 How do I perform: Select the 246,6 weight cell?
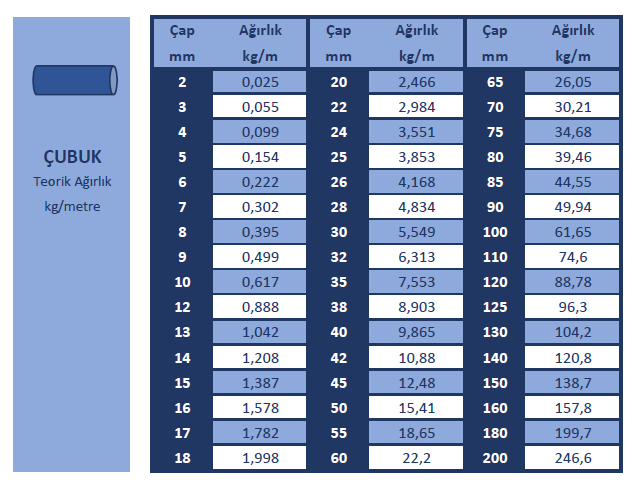pyautogui.click(x=573, y=458)
